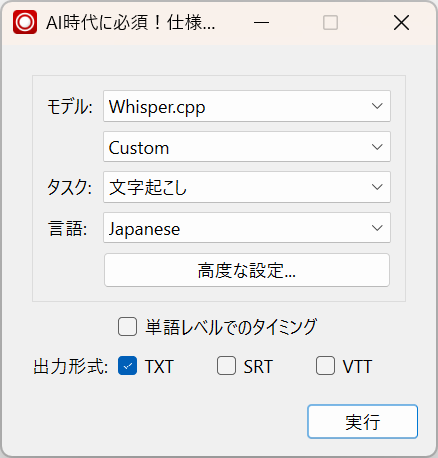Open the モデル dropdown showing Whisper.cpp
This screenshot has width=438, height=458.
click(x=247, y=106)
